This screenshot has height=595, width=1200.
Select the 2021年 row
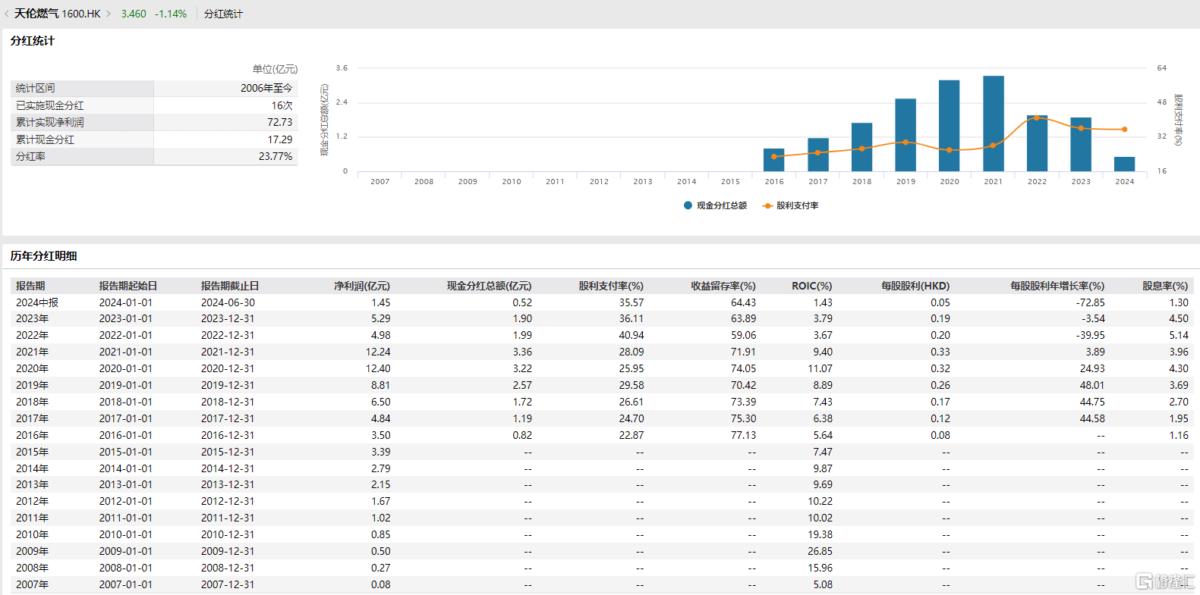600,352
